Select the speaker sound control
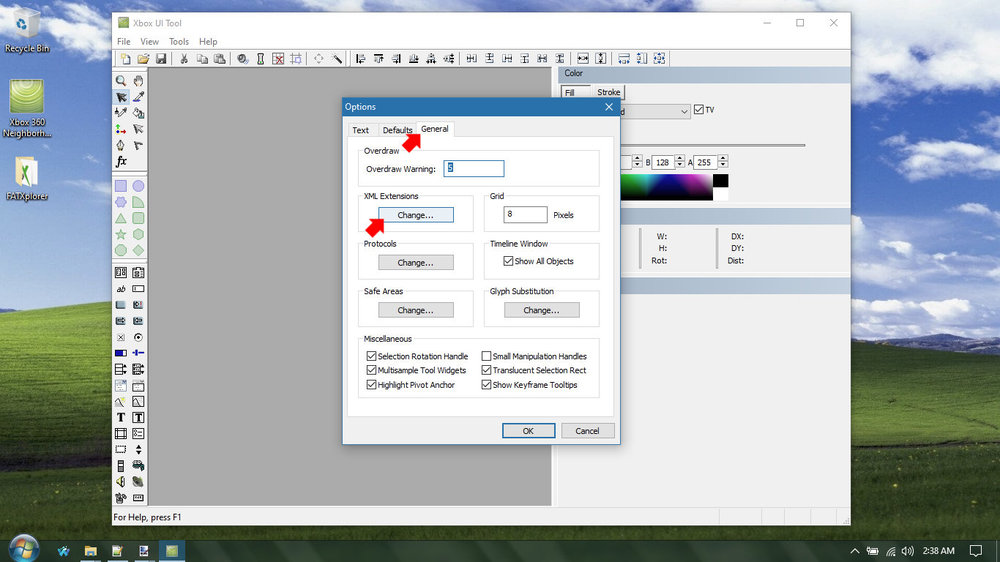The image size is (1000, 562). click(121, 482)
